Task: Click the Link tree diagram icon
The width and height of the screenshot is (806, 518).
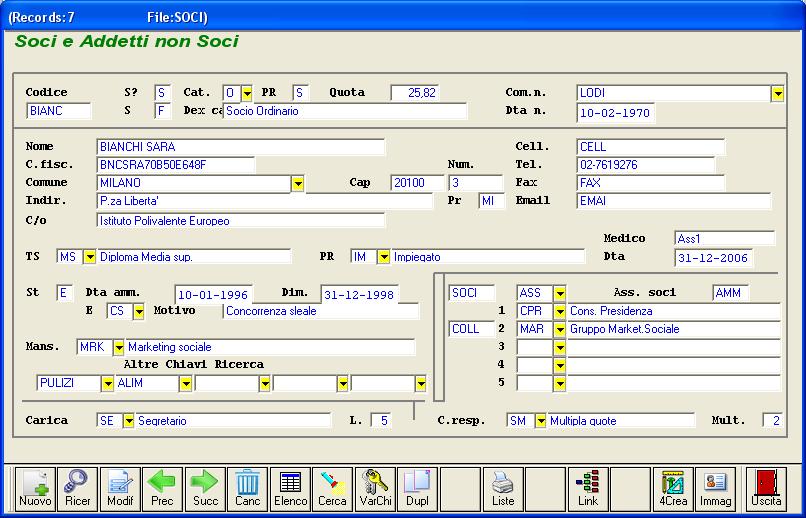Action: (x=588, y=489)
